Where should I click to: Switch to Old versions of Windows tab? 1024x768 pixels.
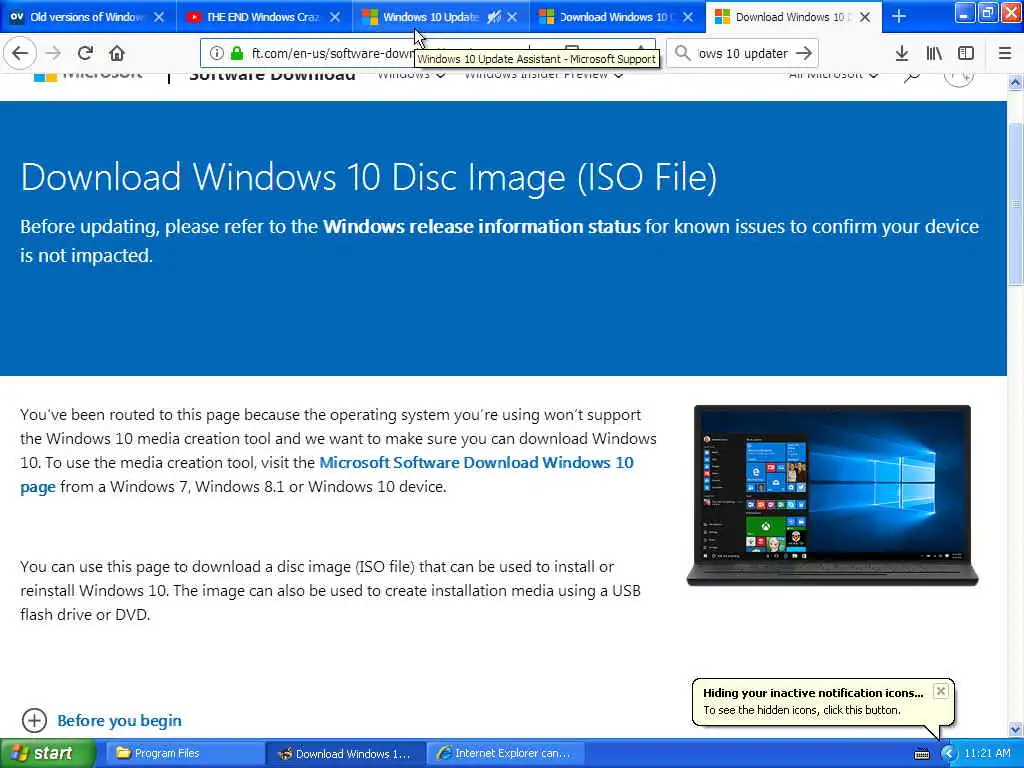(88, 17)
